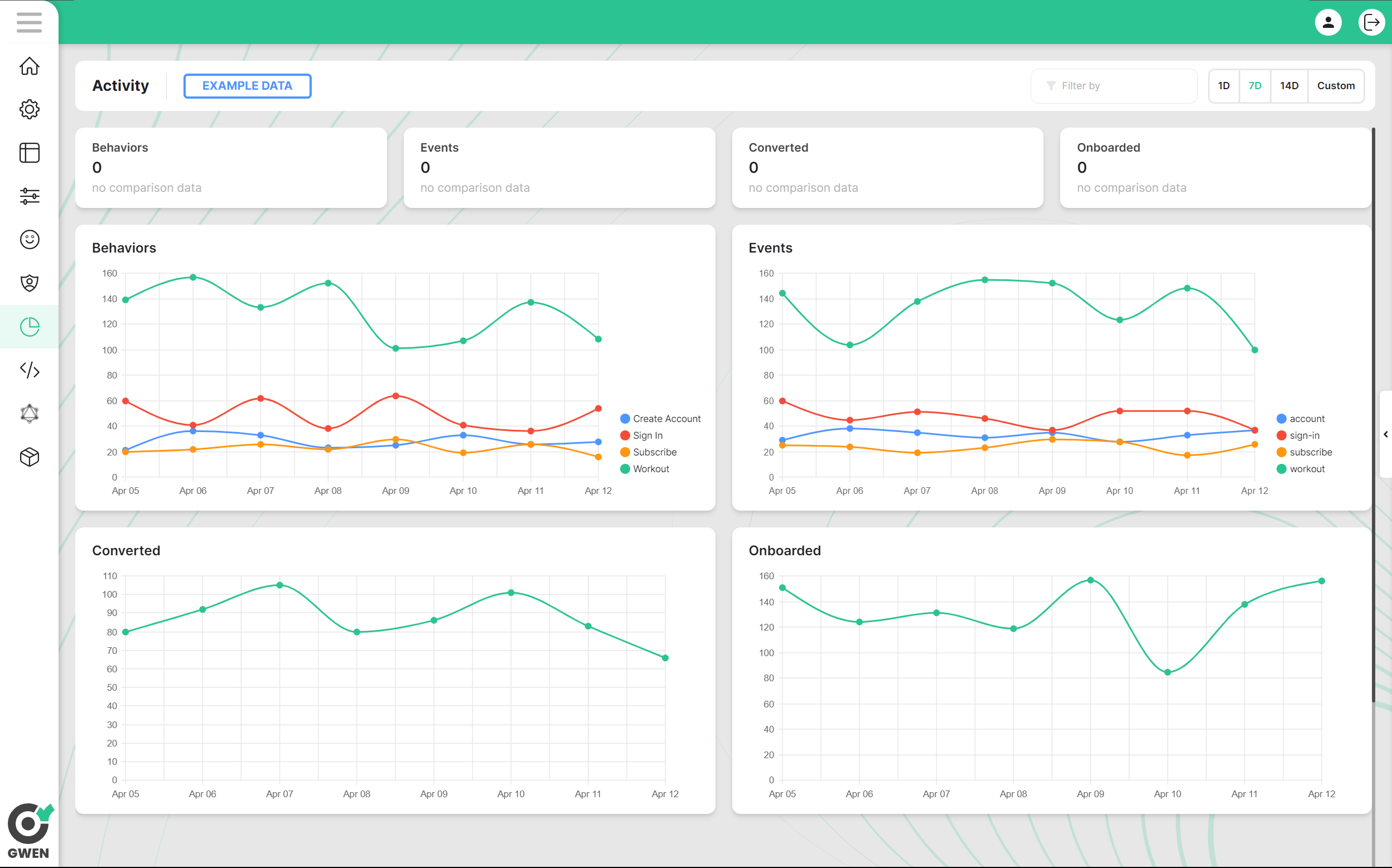Click the Library/Bookmarks icon
The height and width of the screenshot is (868, 1392).
point(28,152)
